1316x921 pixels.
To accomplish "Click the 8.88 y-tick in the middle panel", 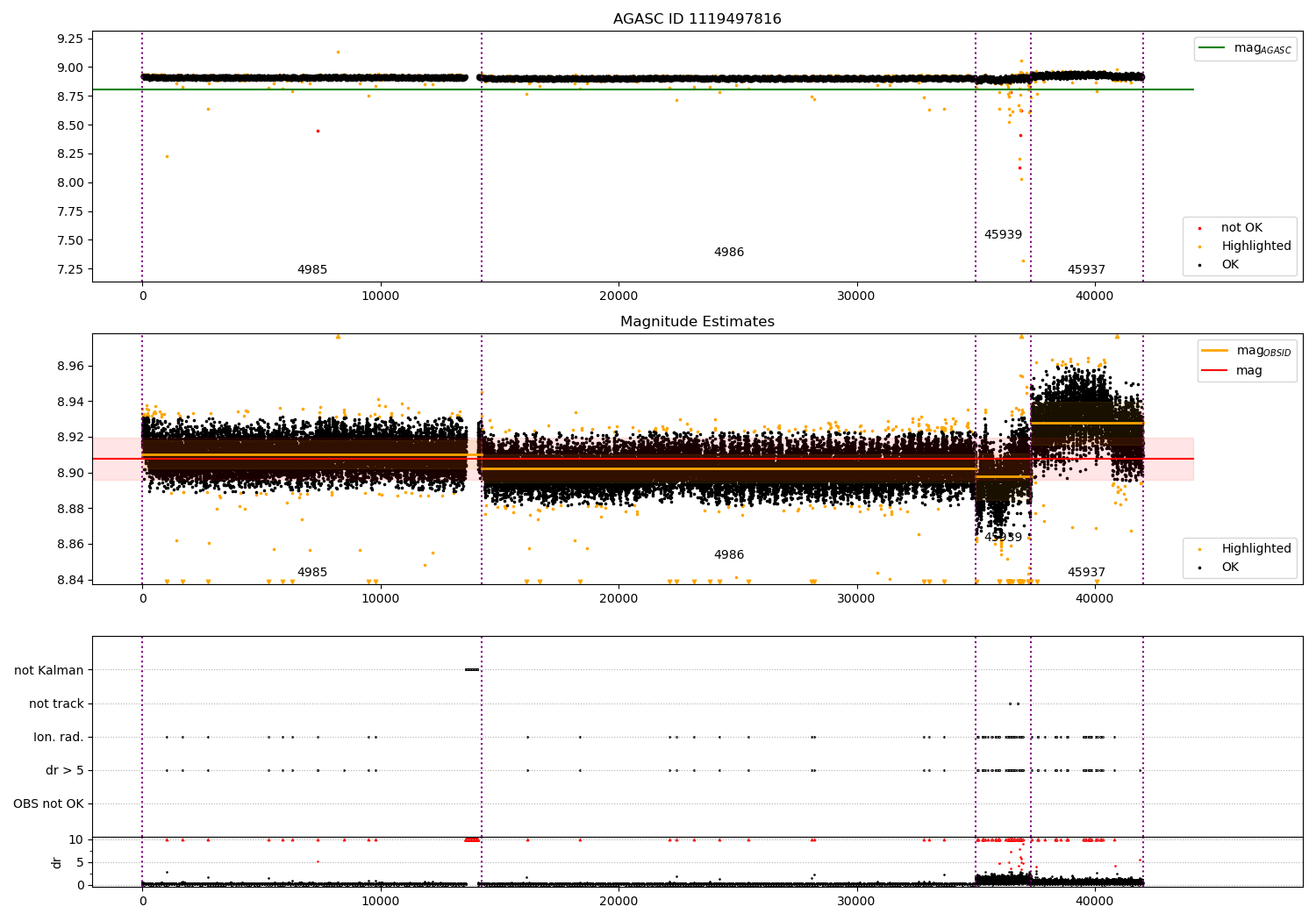I will click(x=70, y=510).
